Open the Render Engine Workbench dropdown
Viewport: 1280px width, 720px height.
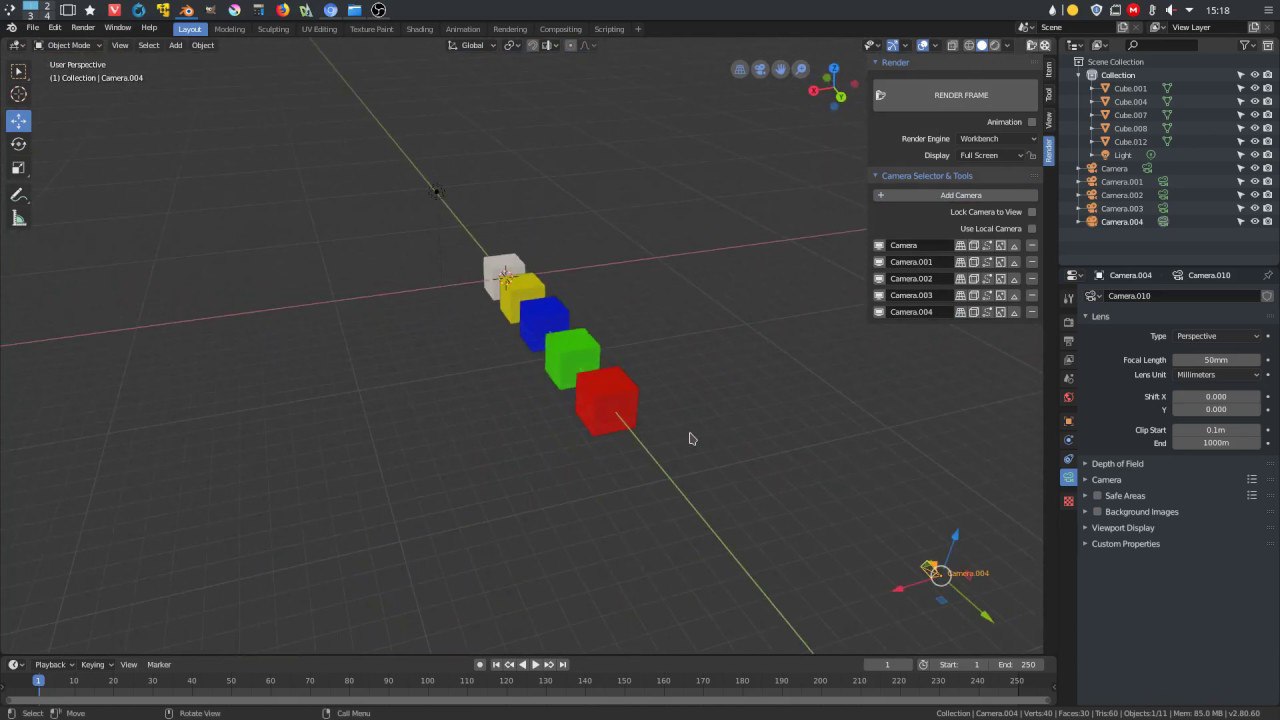(996, 139)
